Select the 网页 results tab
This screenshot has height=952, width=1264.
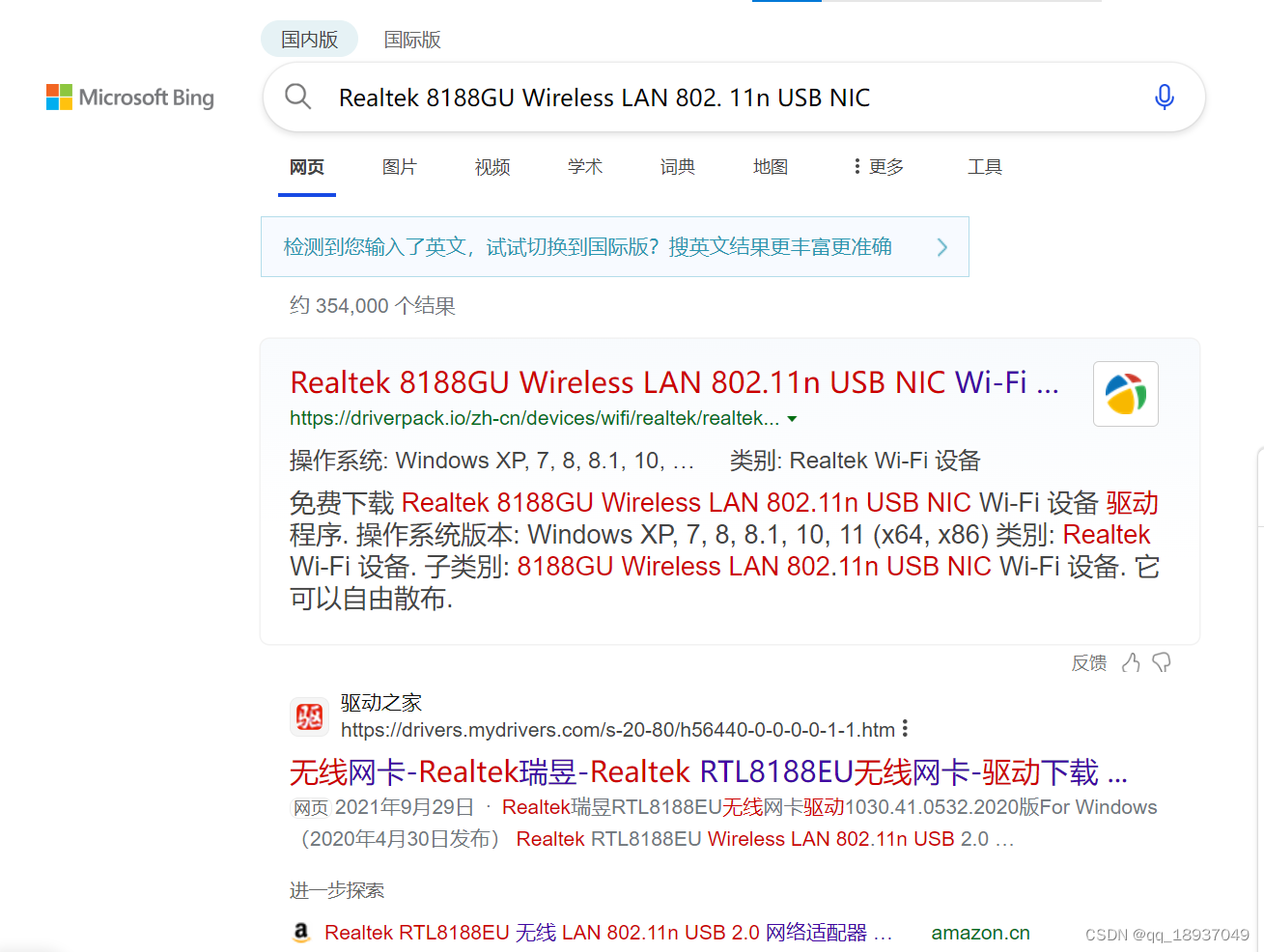point(307,167)
